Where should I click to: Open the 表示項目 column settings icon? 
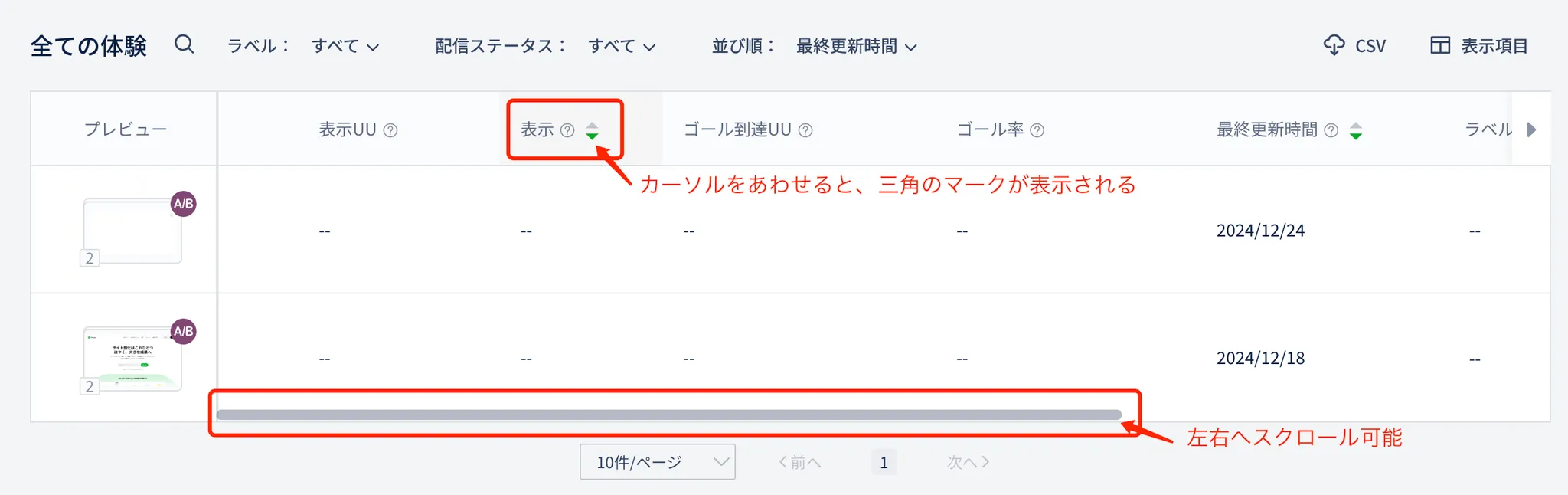(x=1439, y=46)
